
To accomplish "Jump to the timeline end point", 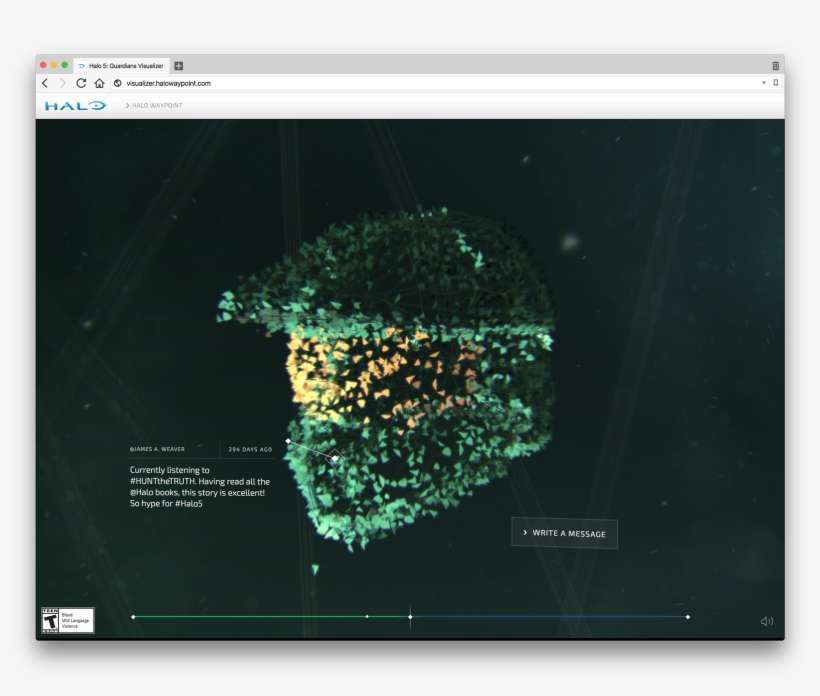I will [x=688, y=616].
